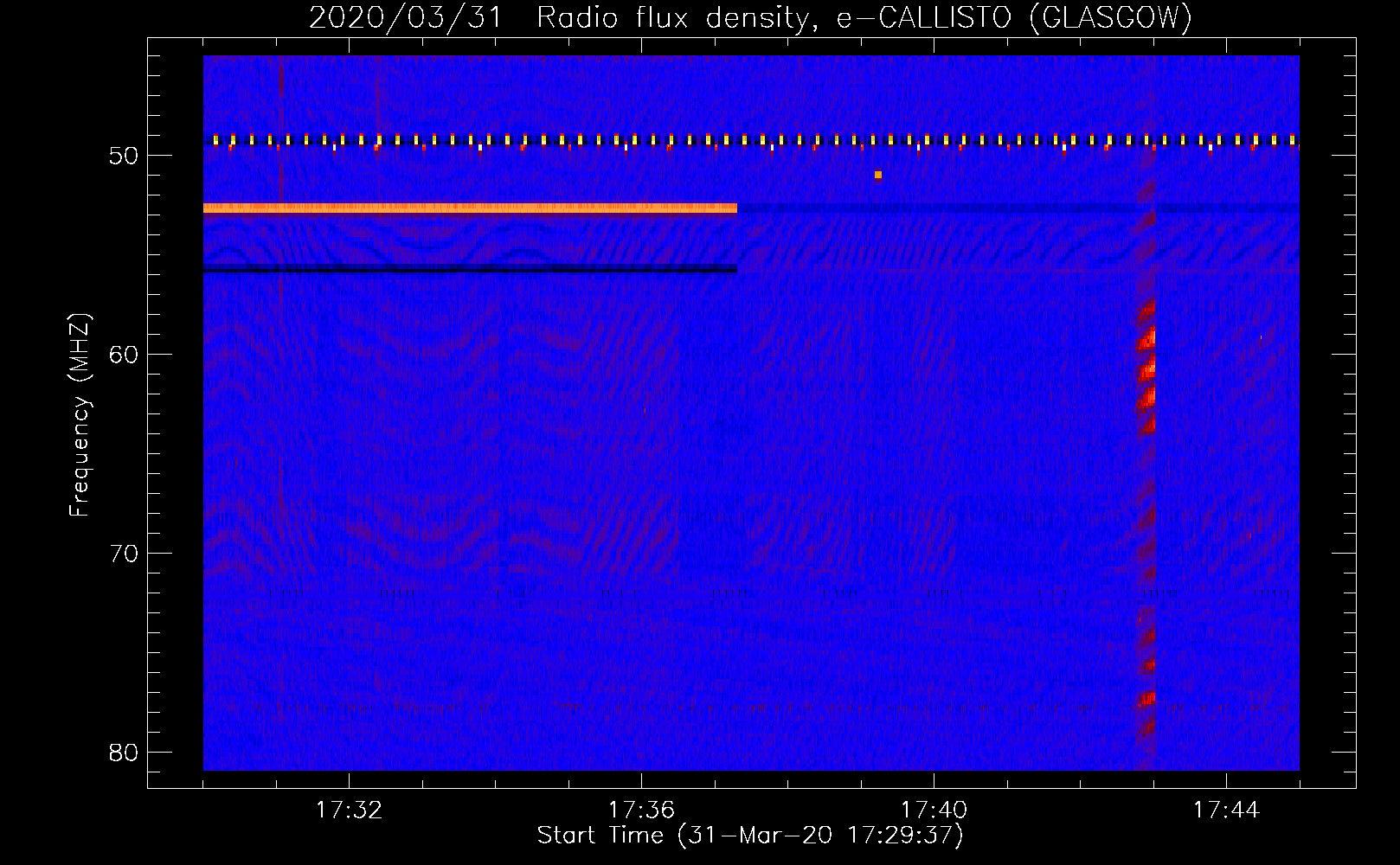
Task: Click the 70 MHz frequency tick label
Action: pyautogui.click(x=124, y=554)
